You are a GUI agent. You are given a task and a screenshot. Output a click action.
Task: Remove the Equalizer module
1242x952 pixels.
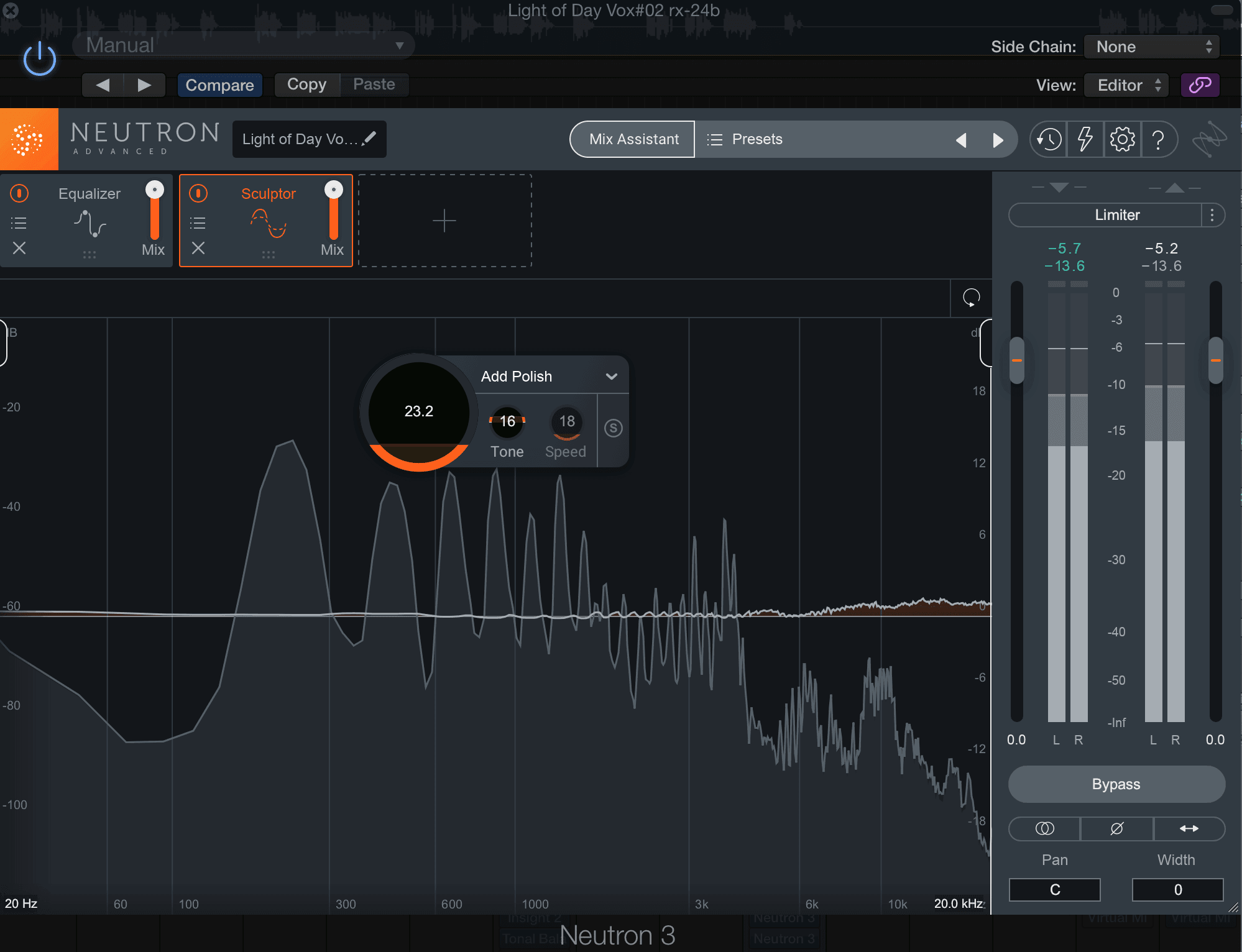pos(19,249)
